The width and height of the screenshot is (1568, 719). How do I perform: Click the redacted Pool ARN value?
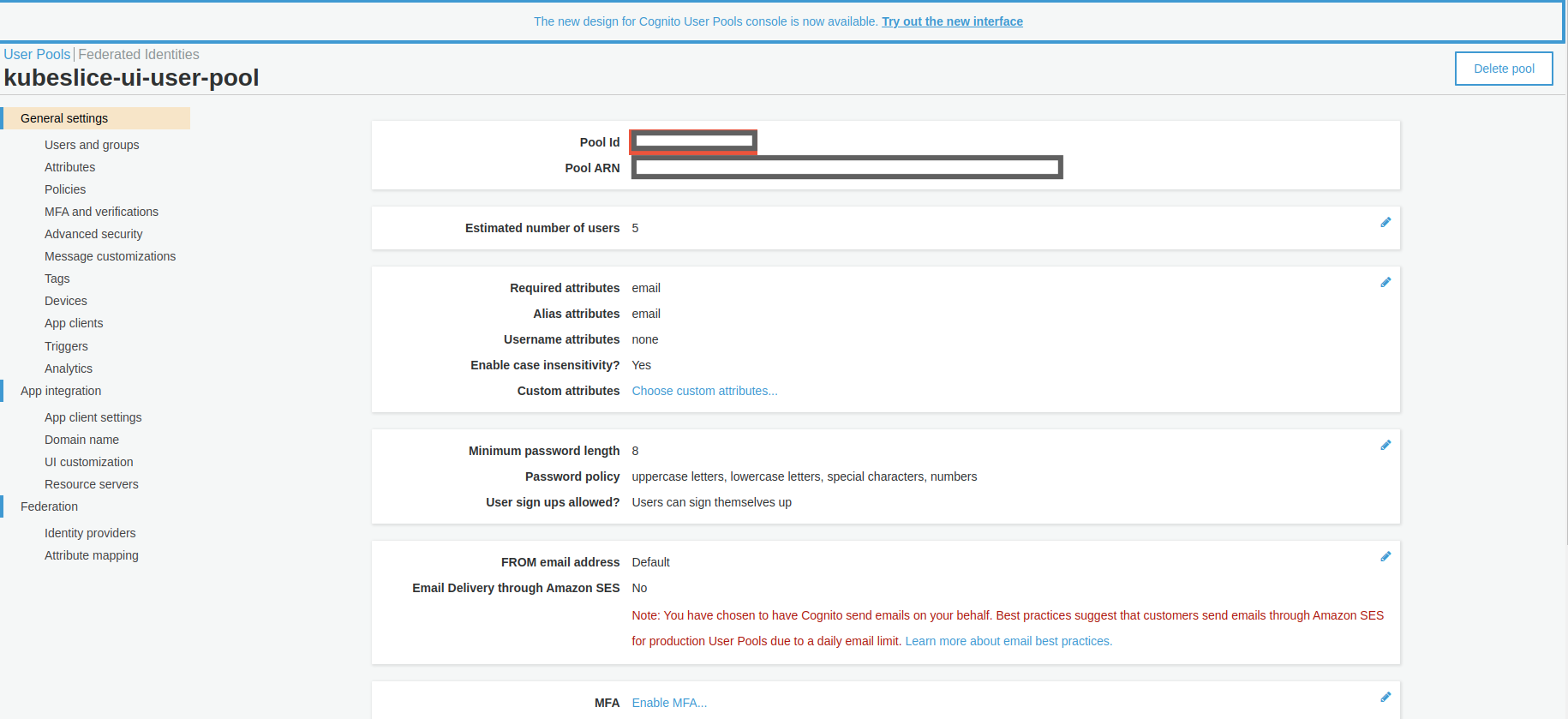847,167
